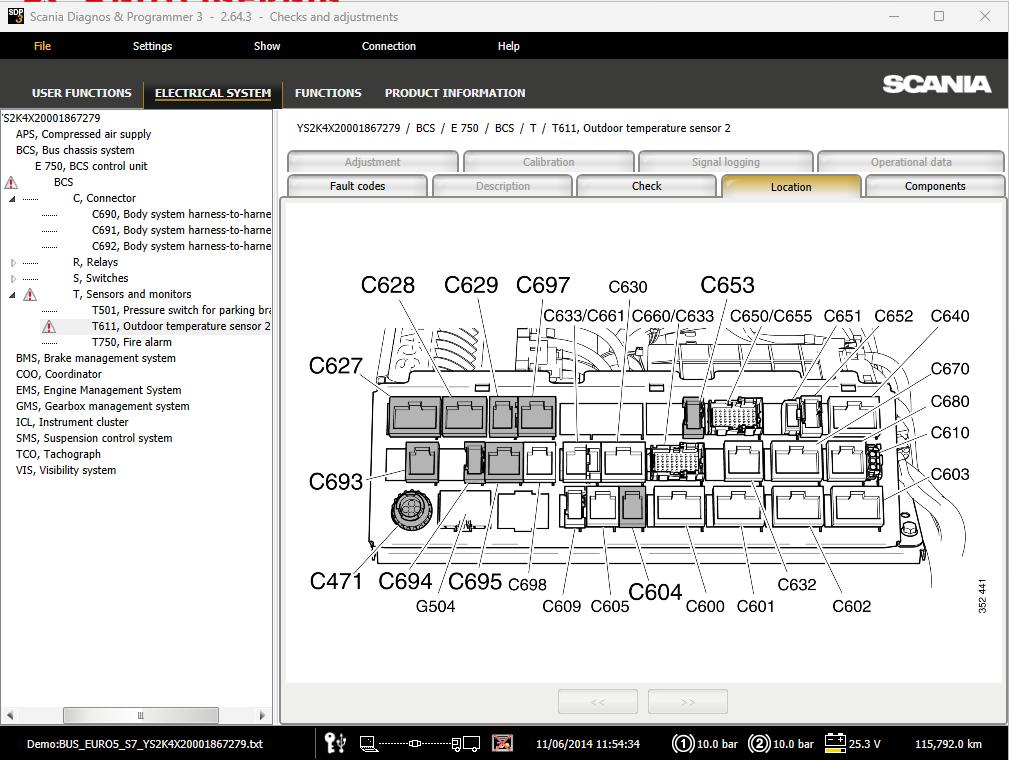Click the Signal logging tab
Viewport: 1009px width, 760px height.
[726, 162]
